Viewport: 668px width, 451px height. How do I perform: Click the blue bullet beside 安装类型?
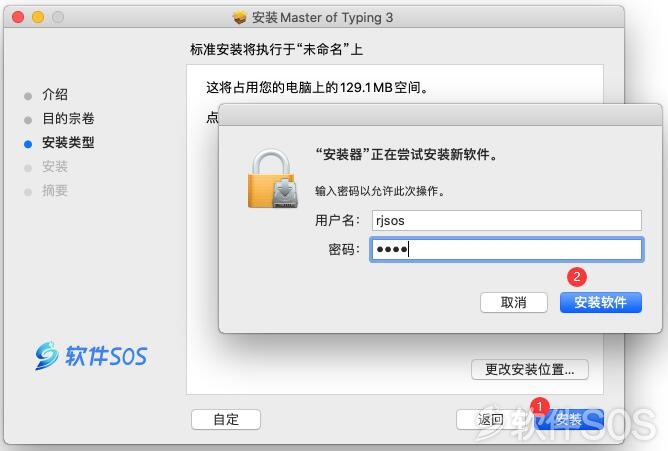[x=28, y=144]
